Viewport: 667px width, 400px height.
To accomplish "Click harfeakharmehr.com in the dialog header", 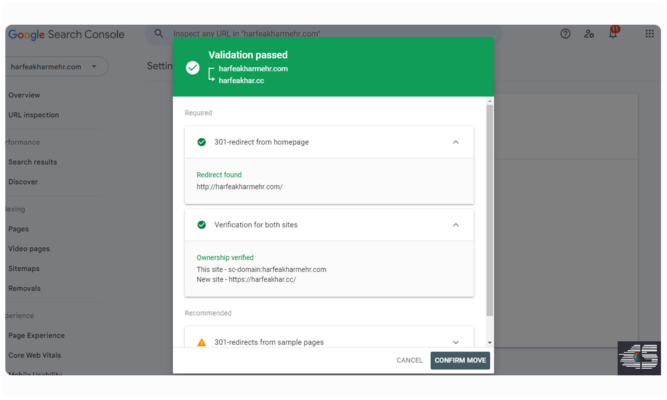I will pyautogui.click(x=253, y=69).
